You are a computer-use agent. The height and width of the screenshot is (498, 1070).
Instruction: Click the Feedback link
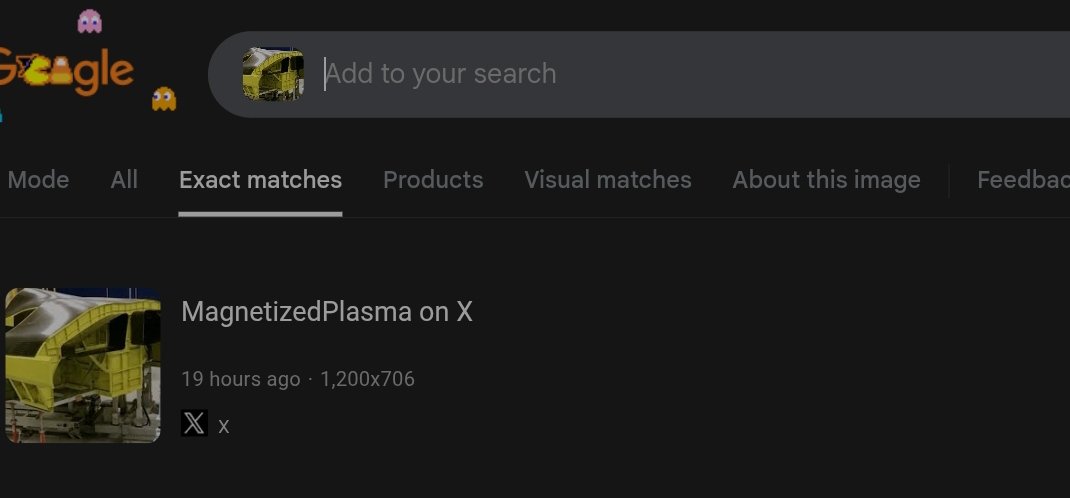1022,180
